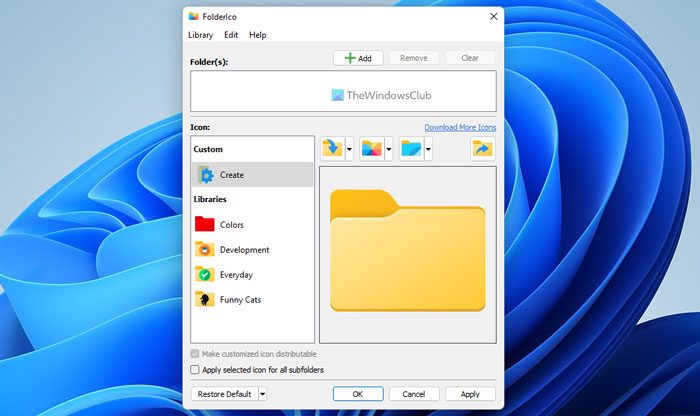This screenshot has height=416, width=700.
Task: Select the Create list entry label
Action: click(232, 175)
